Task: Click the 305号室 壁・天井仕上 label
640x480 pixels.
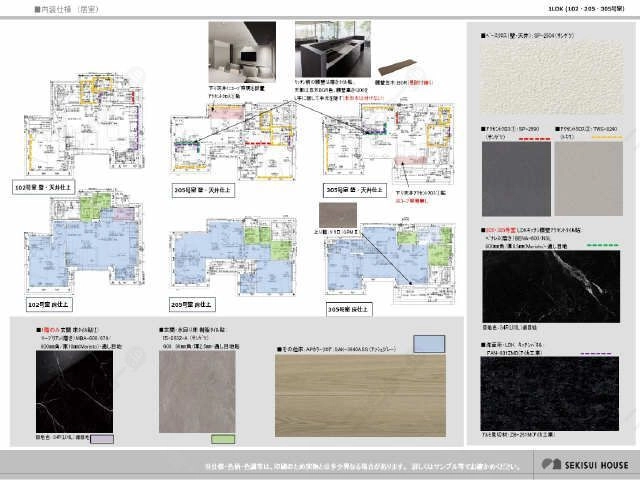Action: click(x=355, y=190)
